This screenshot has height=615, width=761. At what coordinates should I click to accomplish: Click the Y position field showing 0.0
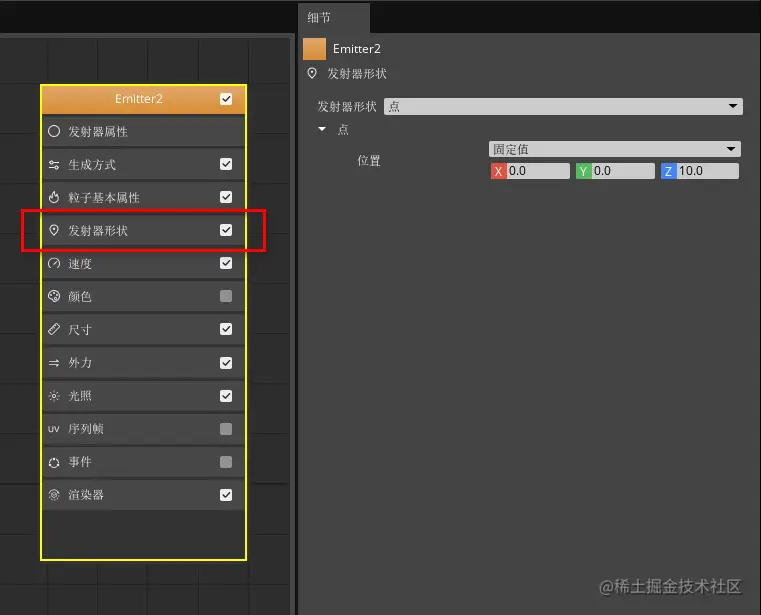click(623, 171)
